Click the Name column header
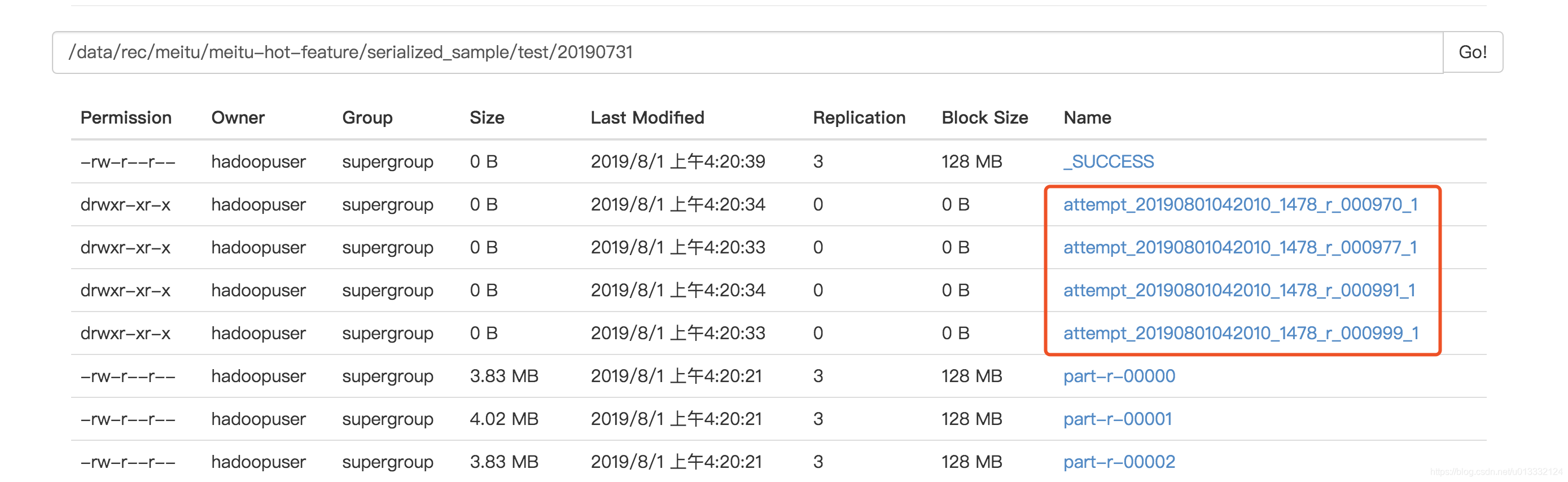This screenshot has width=1568, height=482. point(1087,117)
